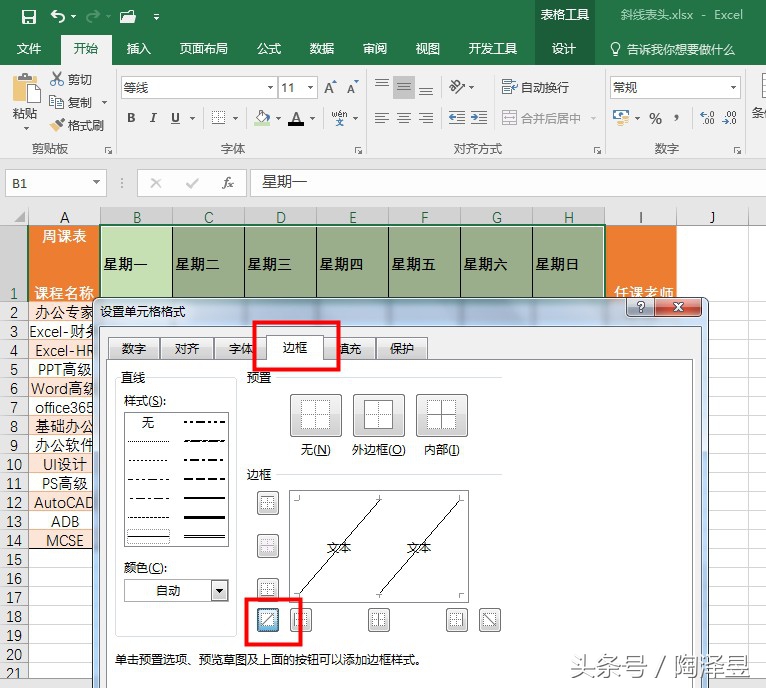Click the Decrease Font Size icon
This screenshot has height=688, width=766.
(x=352, y=87)
